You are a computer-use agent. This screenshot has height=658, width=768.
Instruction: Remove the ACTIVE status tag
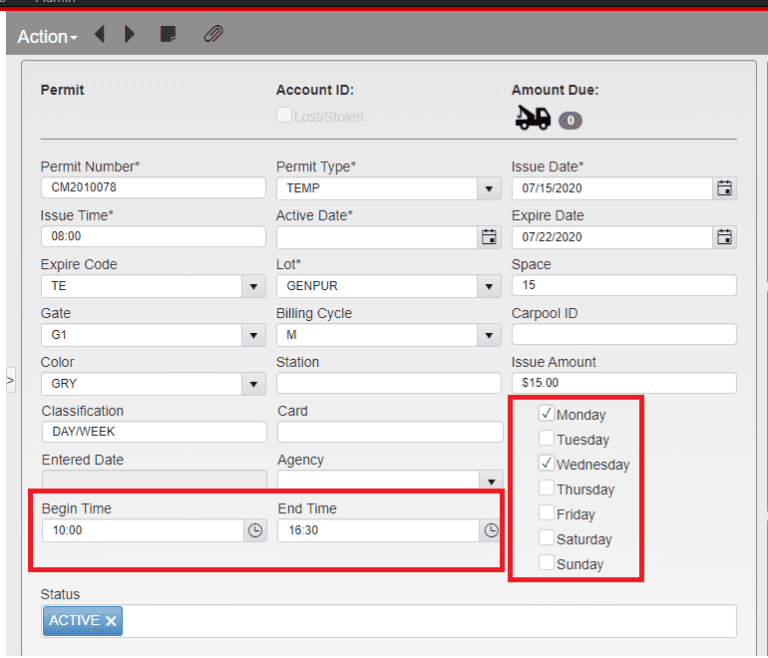111,622
